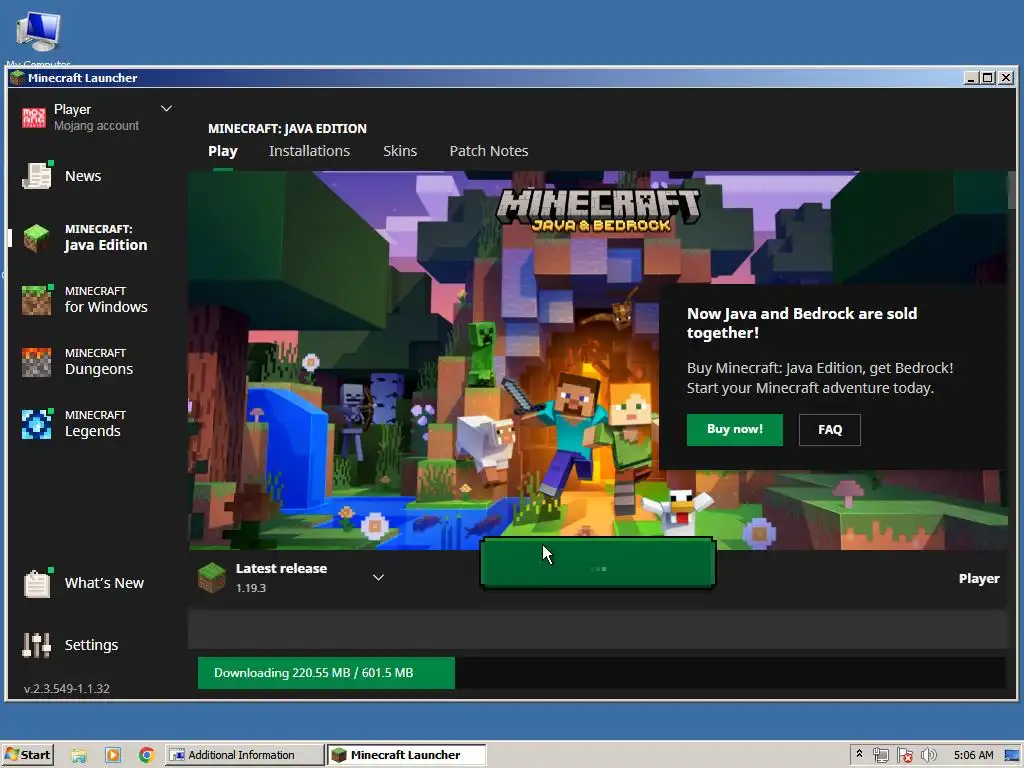Select the Java Edition grass block icon
Image resolution: width=1024 pixels, height=768 pixels.
[37, 238]
